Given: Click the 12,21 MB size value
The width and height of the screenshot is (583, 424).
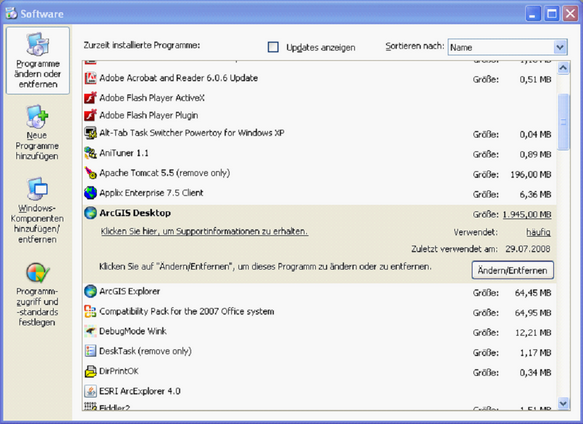Looking at the screenshot, I should 533,333.
